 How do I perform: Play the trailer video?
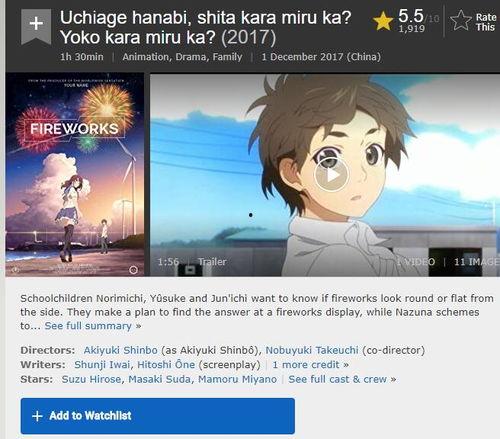[x=331, y=175]
